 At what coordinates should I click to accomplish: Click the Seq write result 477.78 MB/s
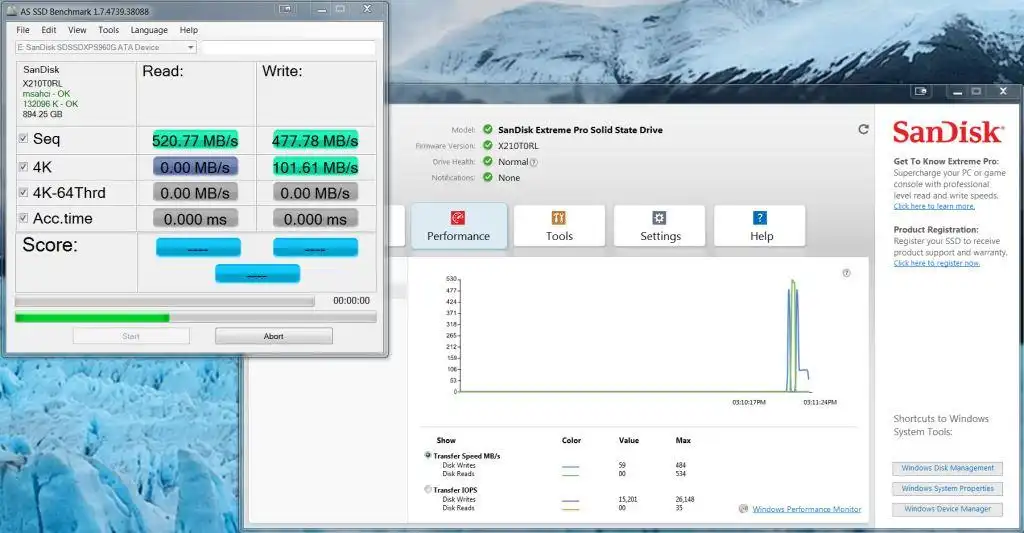coord(315,140)
